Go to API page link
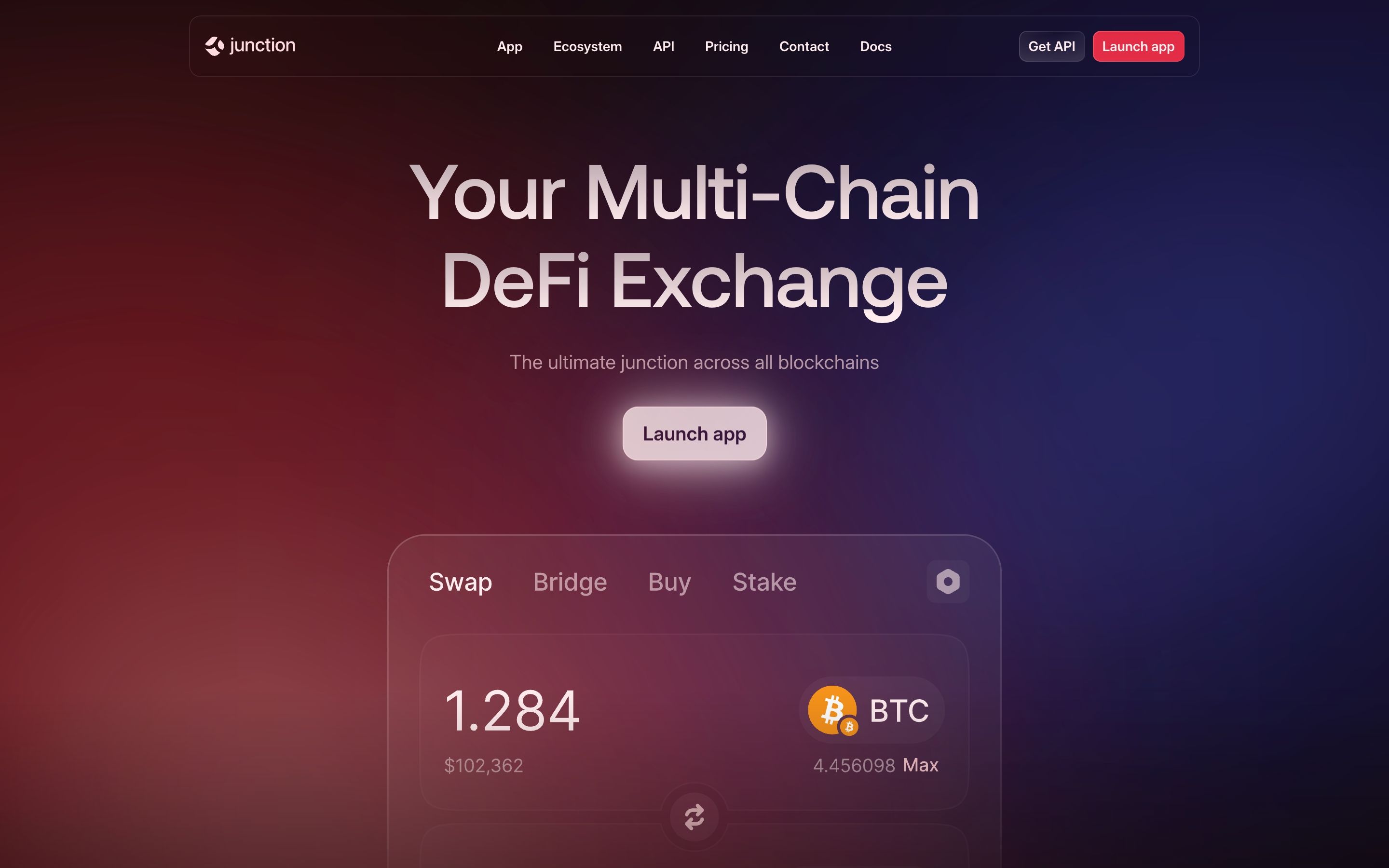The width and height of the screenshot is (1389, 868). tap(663, 46)
